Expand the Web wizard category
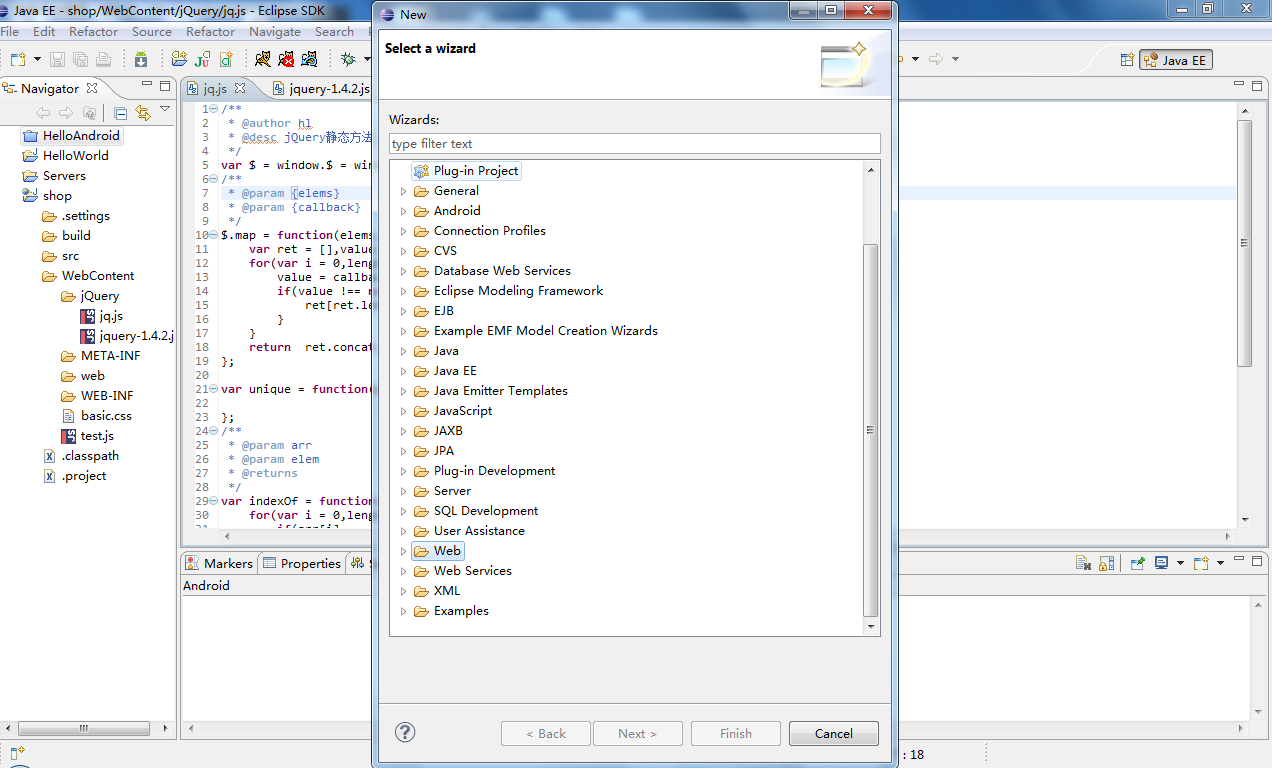1272x768 pixels. point(404,551)
